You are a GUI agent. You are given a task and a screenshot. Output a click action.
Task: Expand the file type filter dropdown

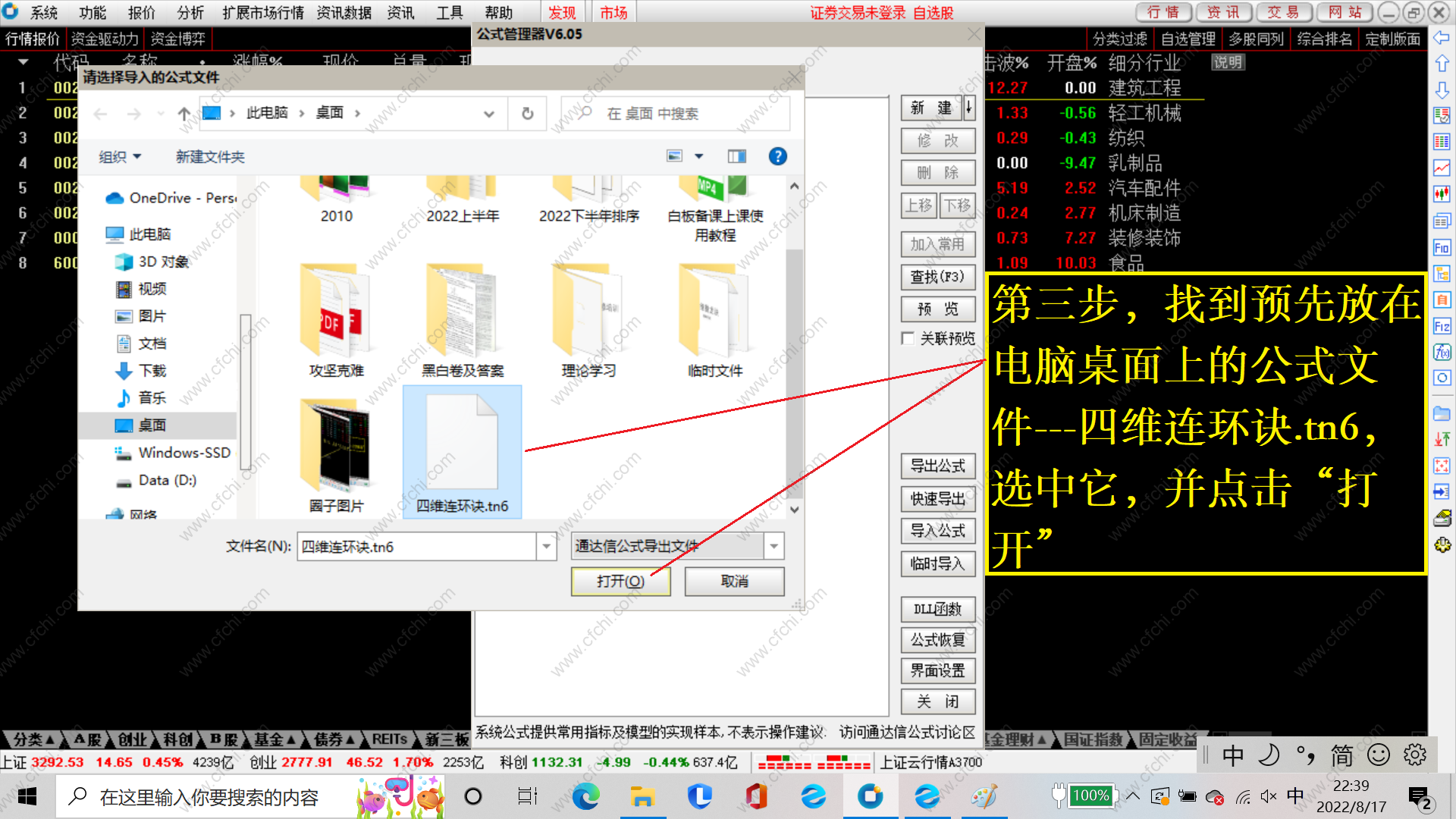(x=773, y=546)
